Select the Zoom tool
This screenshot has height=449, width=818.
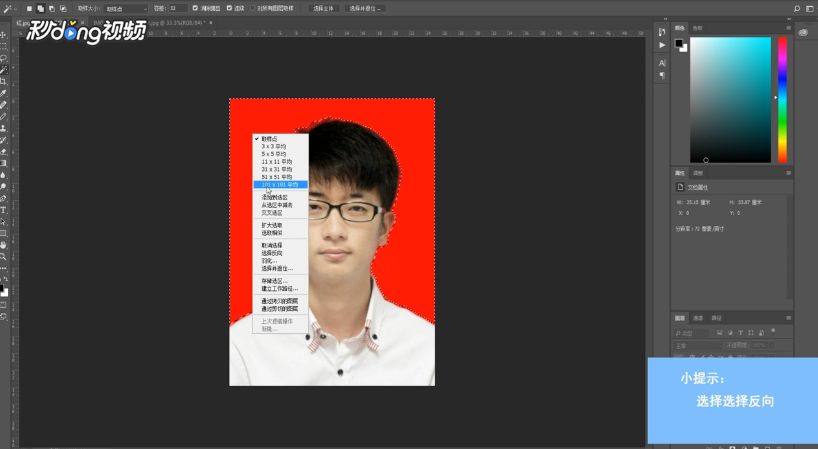click(x=4, y=257)
